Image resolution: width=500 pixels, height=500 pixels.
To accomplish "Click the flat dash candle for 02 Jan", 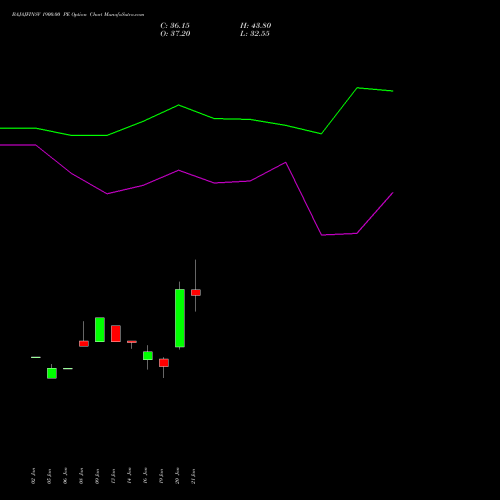I will tap(36, 357).
